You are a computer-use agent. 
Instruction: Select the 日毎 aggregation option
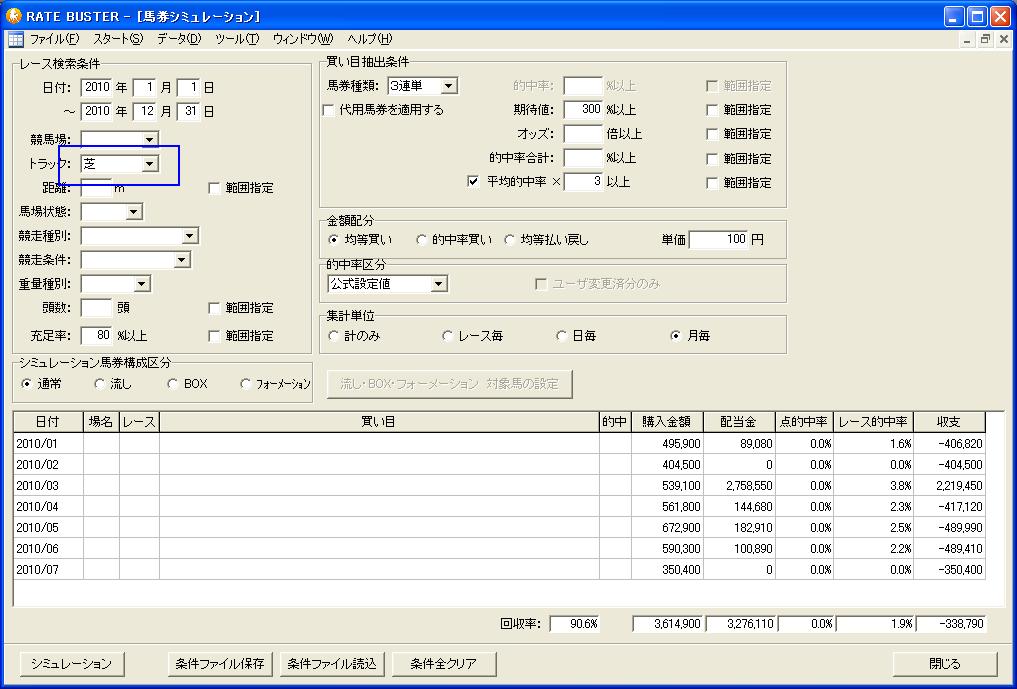click(x=562, y=336)
